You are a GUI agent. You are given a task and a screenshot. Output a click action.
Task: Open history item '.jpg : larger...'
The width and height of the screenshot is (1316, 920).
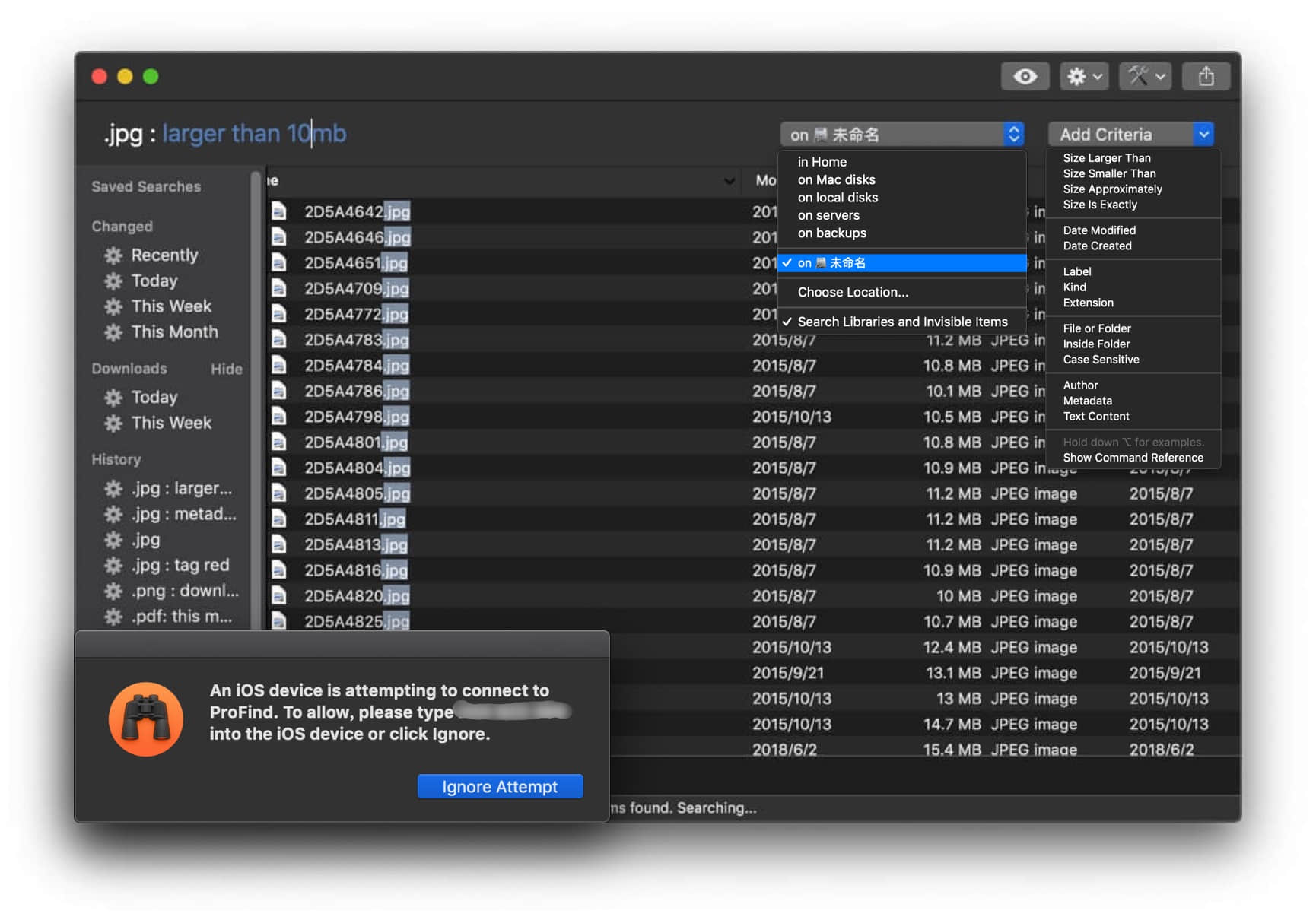click(x=182, y=488)
